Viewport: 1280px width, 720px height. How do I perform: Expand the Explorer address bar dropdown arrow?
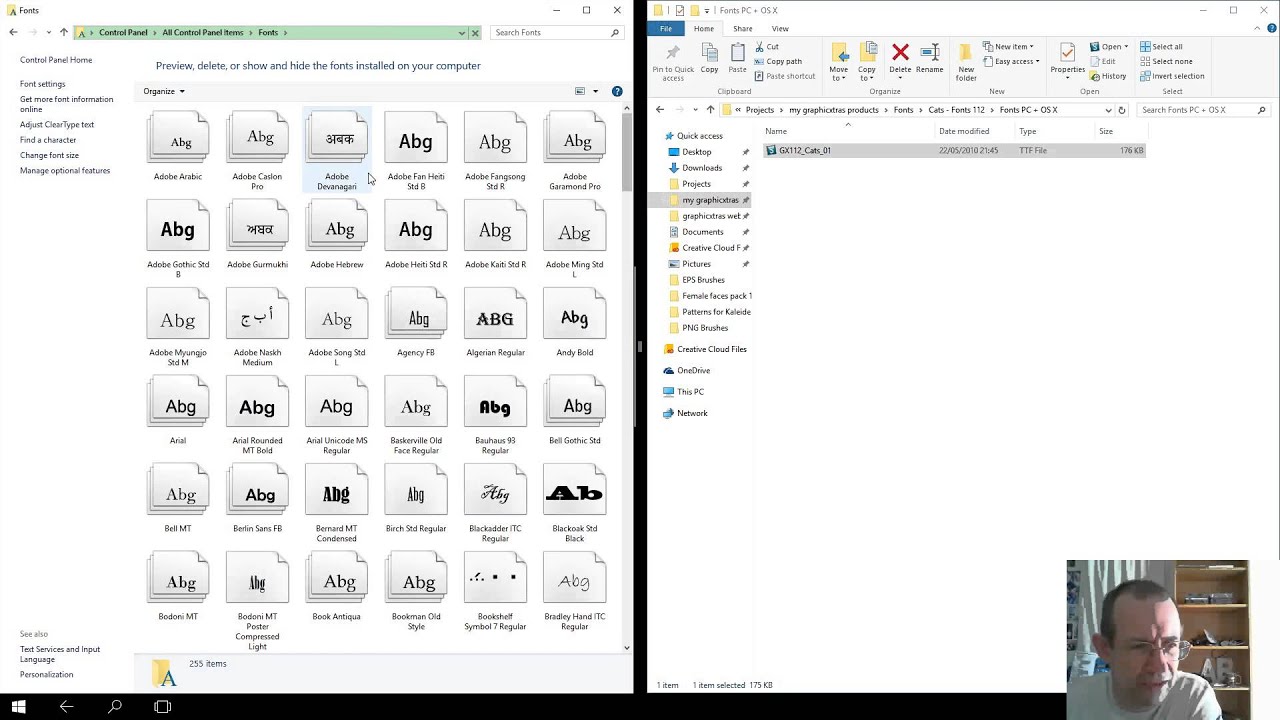1108,110
